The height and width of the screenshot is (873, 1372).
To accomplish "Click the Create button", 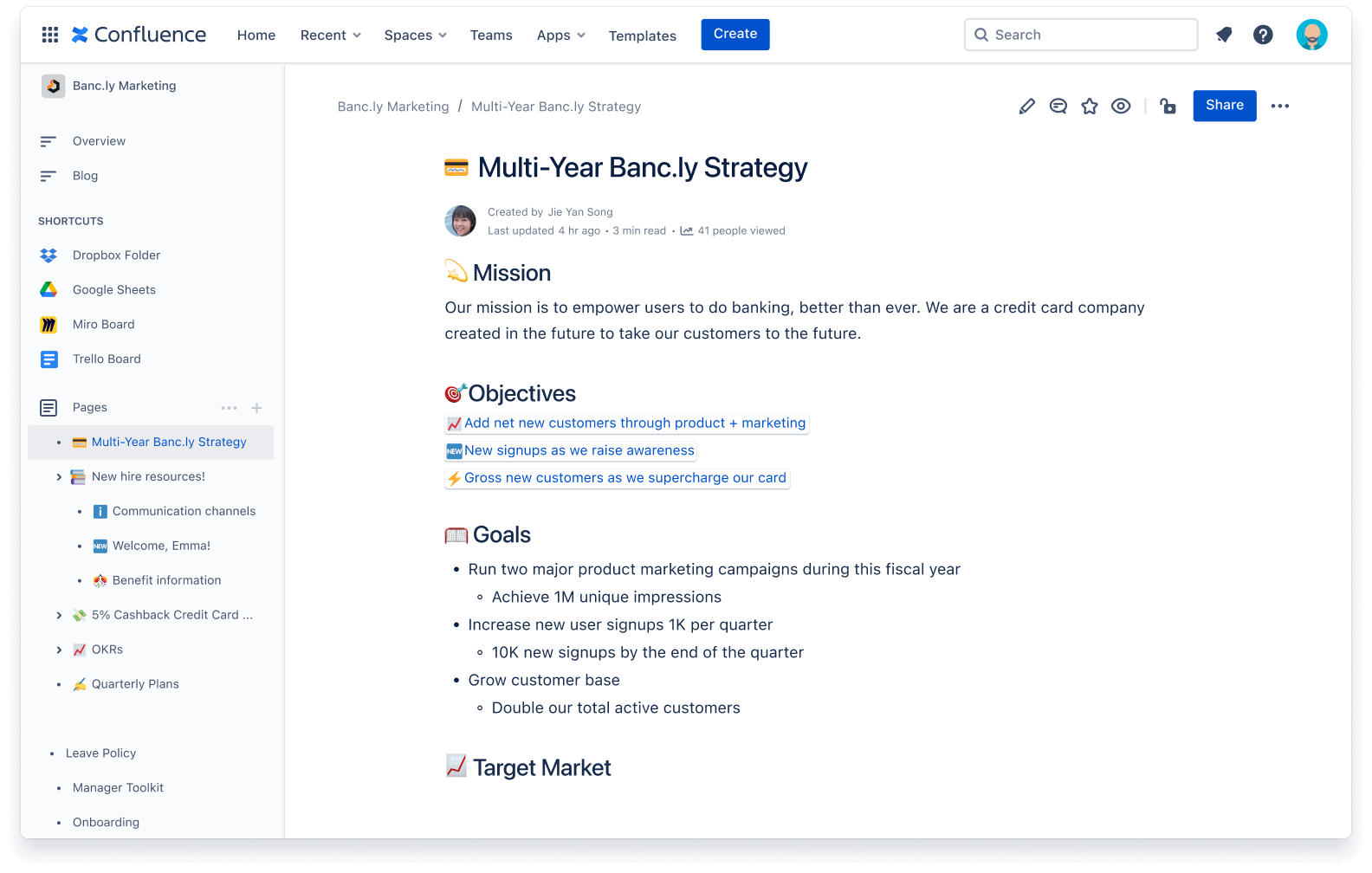I will [x=735, y=35].
